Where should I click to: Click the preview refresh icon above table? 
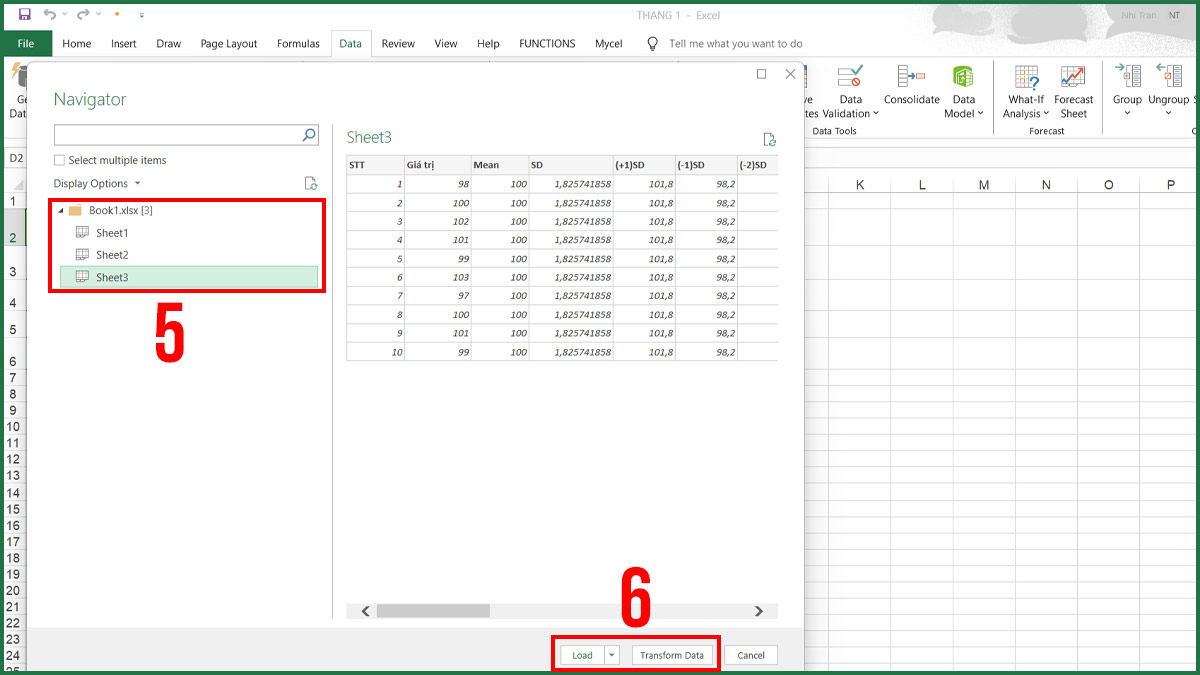(x=769, y=140)
